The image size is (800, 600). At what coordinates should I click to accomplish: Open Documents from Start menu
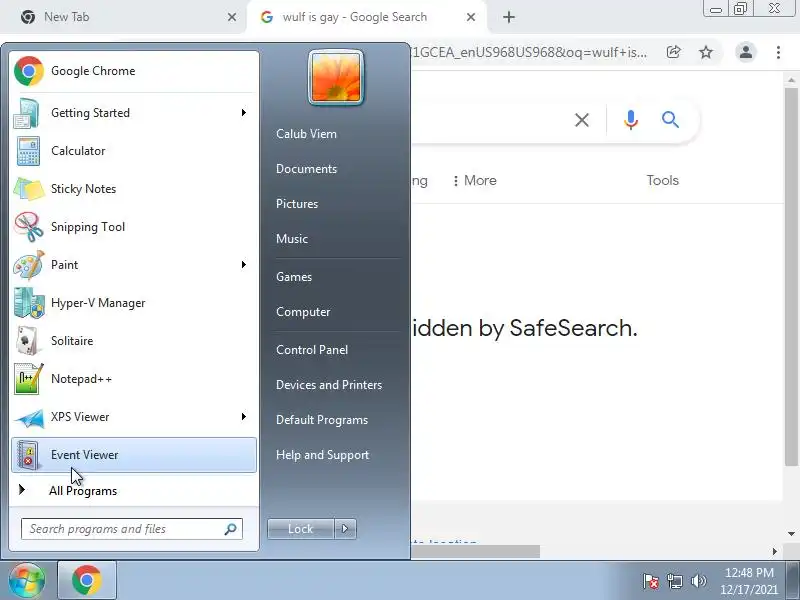coord(307,169)
